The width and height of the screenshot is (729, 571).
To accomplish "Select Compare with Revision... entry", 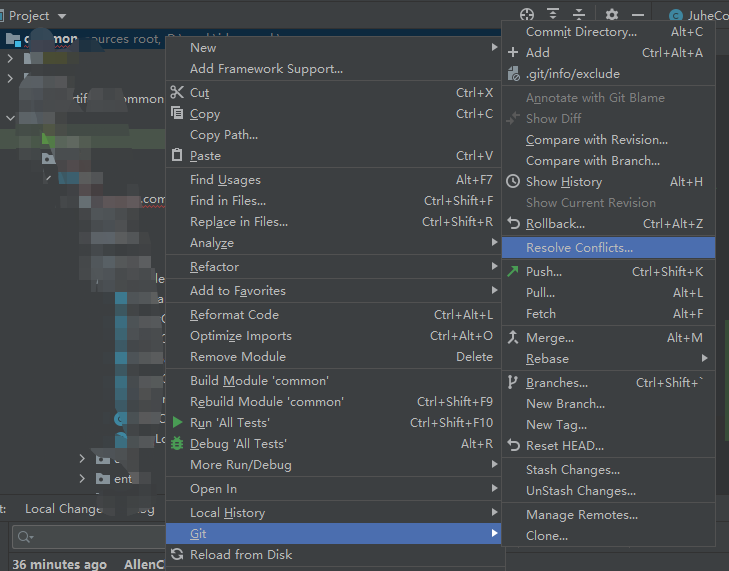I will [608, 139].
